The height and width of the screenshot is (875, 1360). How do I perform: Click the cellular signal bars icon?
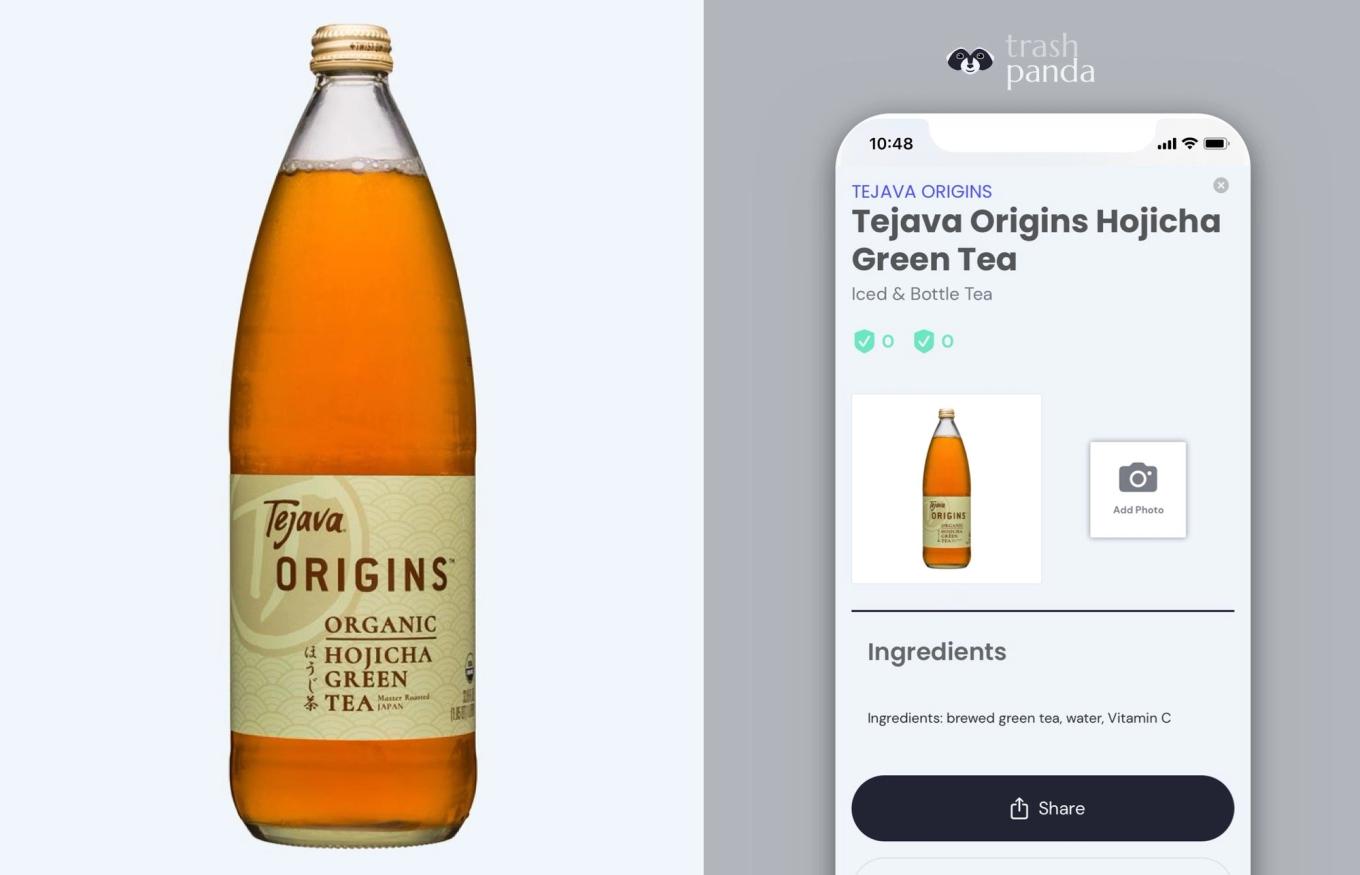[x=1167, y=144]
